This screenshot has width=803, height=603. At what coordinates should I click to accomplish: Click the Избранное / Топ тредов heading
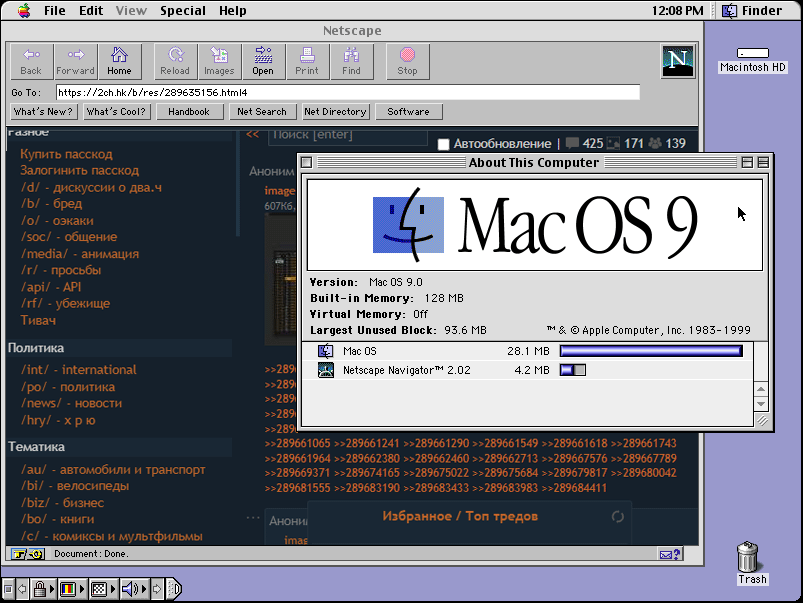[x=460, y=516]
